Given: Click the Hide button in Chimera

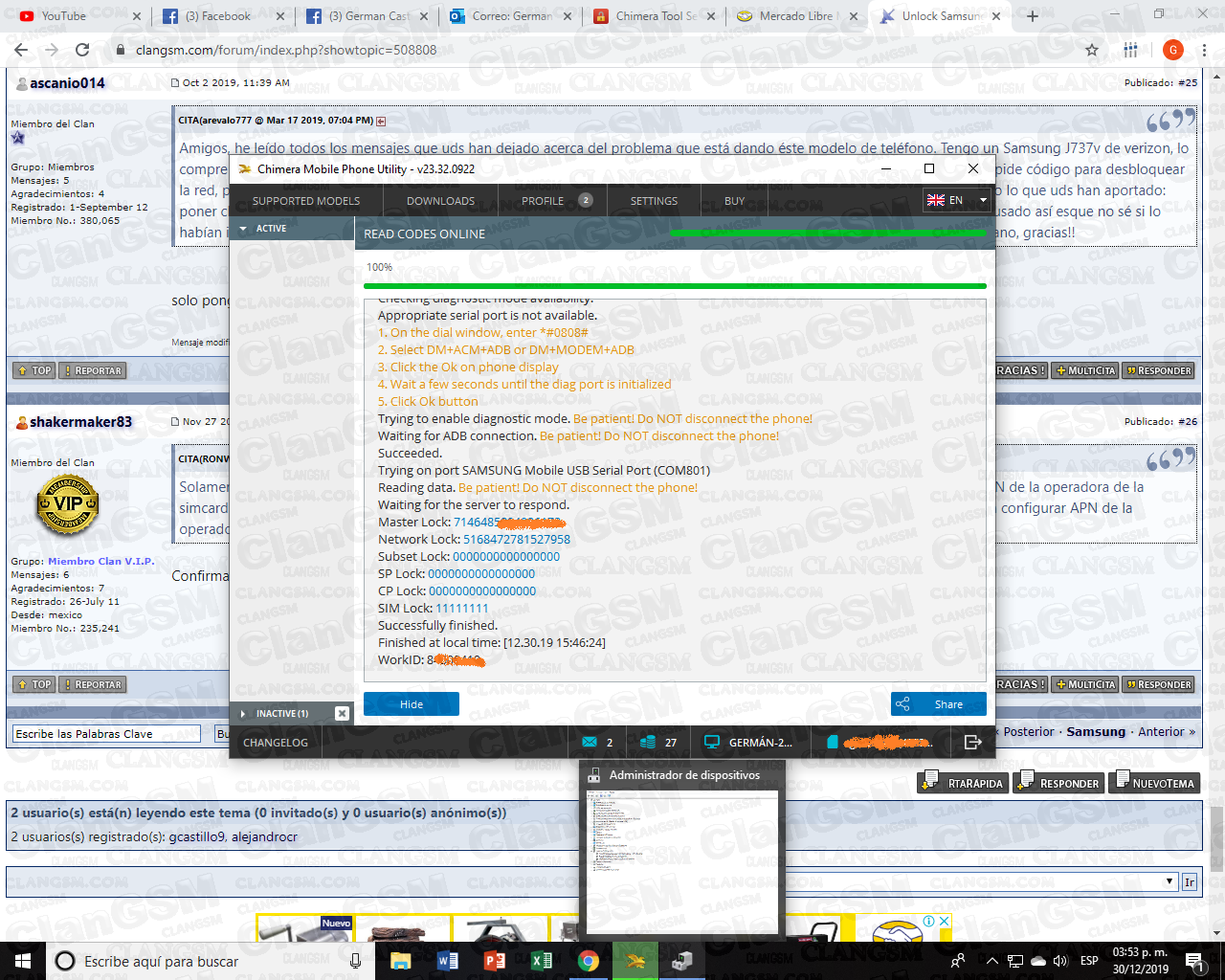Looking at the screenshot, I should pyautogui.click(x=412, y=704).
